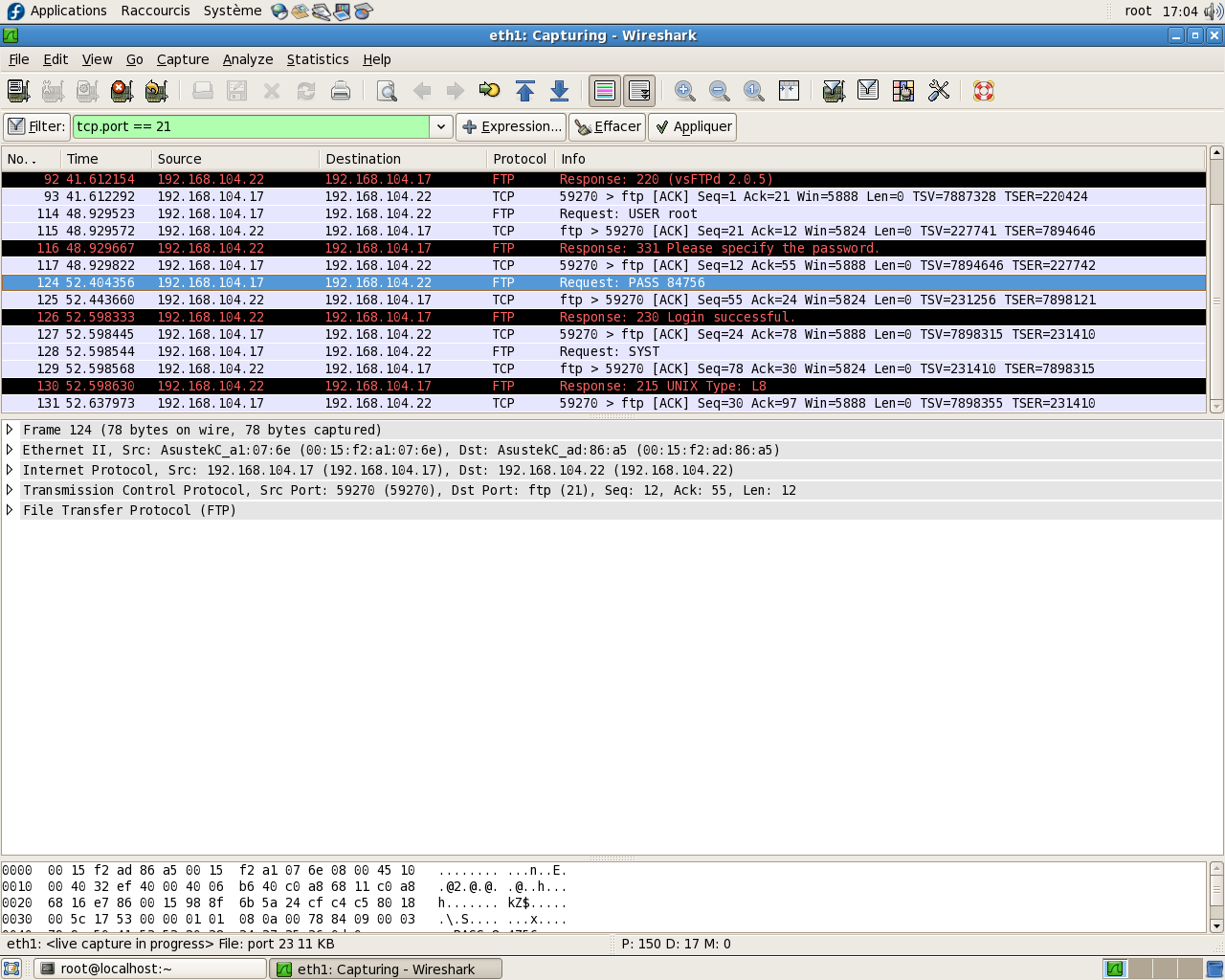This screenshot has height=980, width=1225.
Task: Zoom in on packet text
Action: 685,91
